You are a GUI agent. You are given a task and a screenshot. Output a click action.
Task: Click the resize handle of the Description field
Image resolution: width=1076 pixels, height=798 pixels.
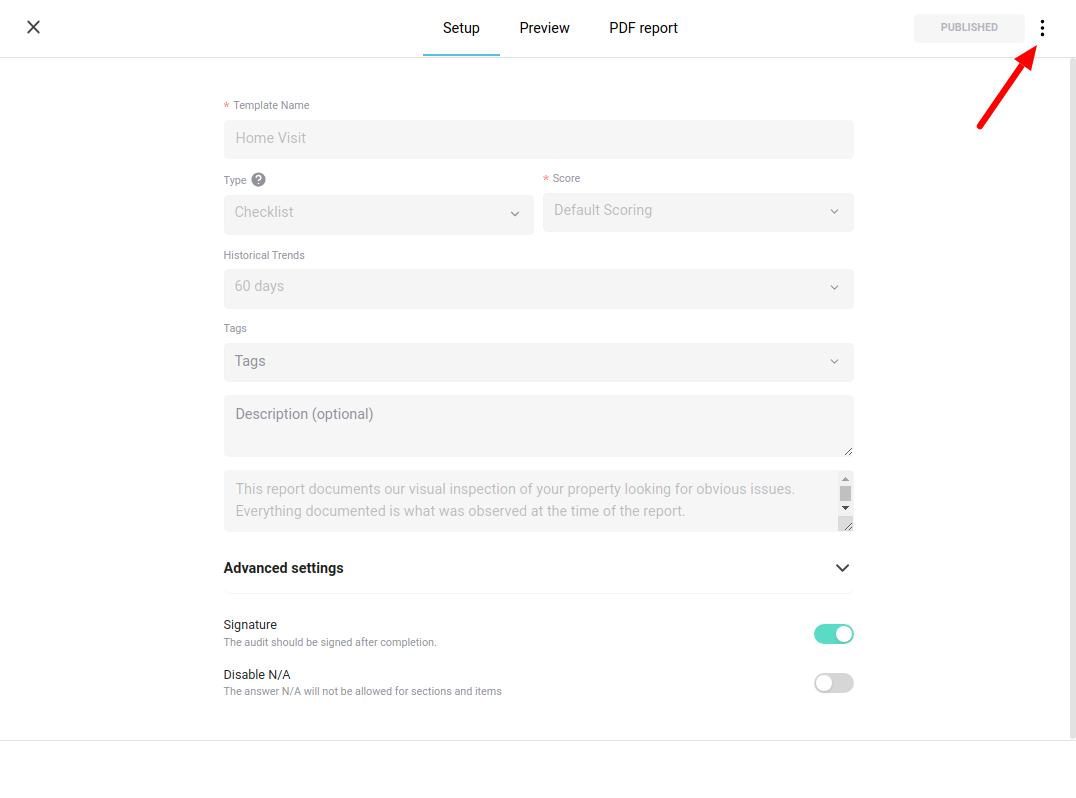848,451
